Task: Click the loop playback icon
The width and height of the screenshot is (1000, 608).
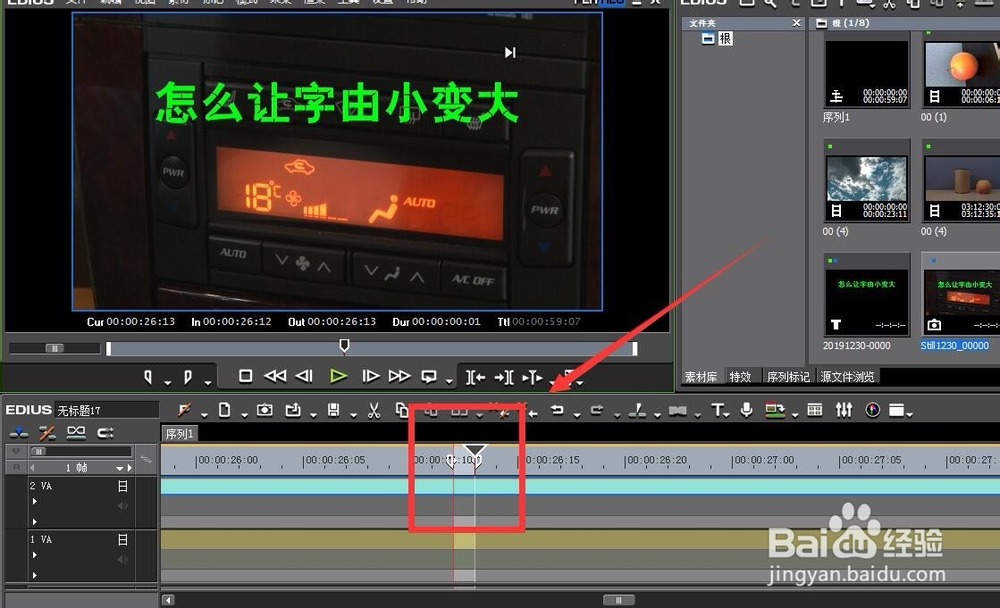Action: click(429, 377)
